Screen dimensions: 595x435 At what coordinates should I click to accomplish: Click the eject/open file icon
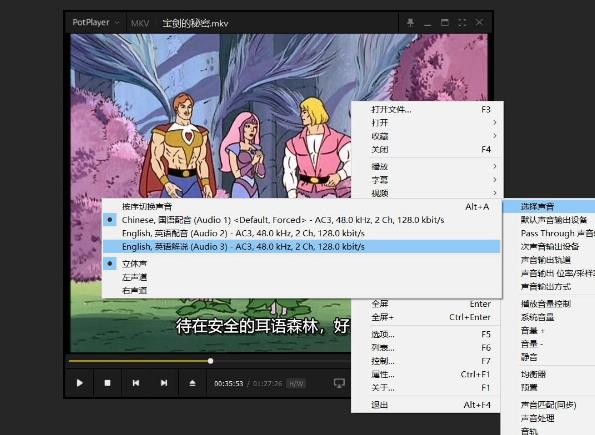point(192,383)
